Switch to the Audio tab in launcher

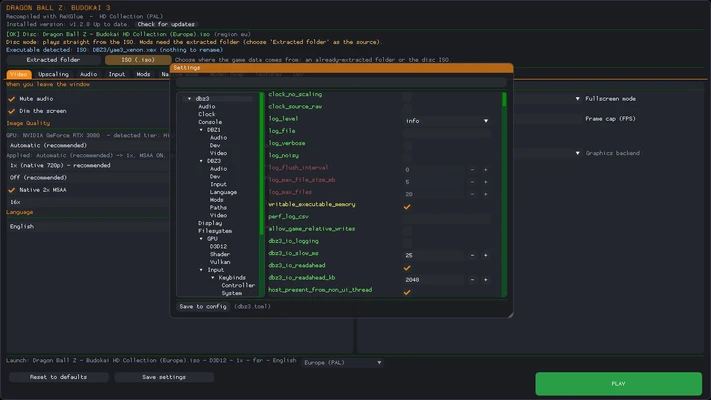click(88, 74)
